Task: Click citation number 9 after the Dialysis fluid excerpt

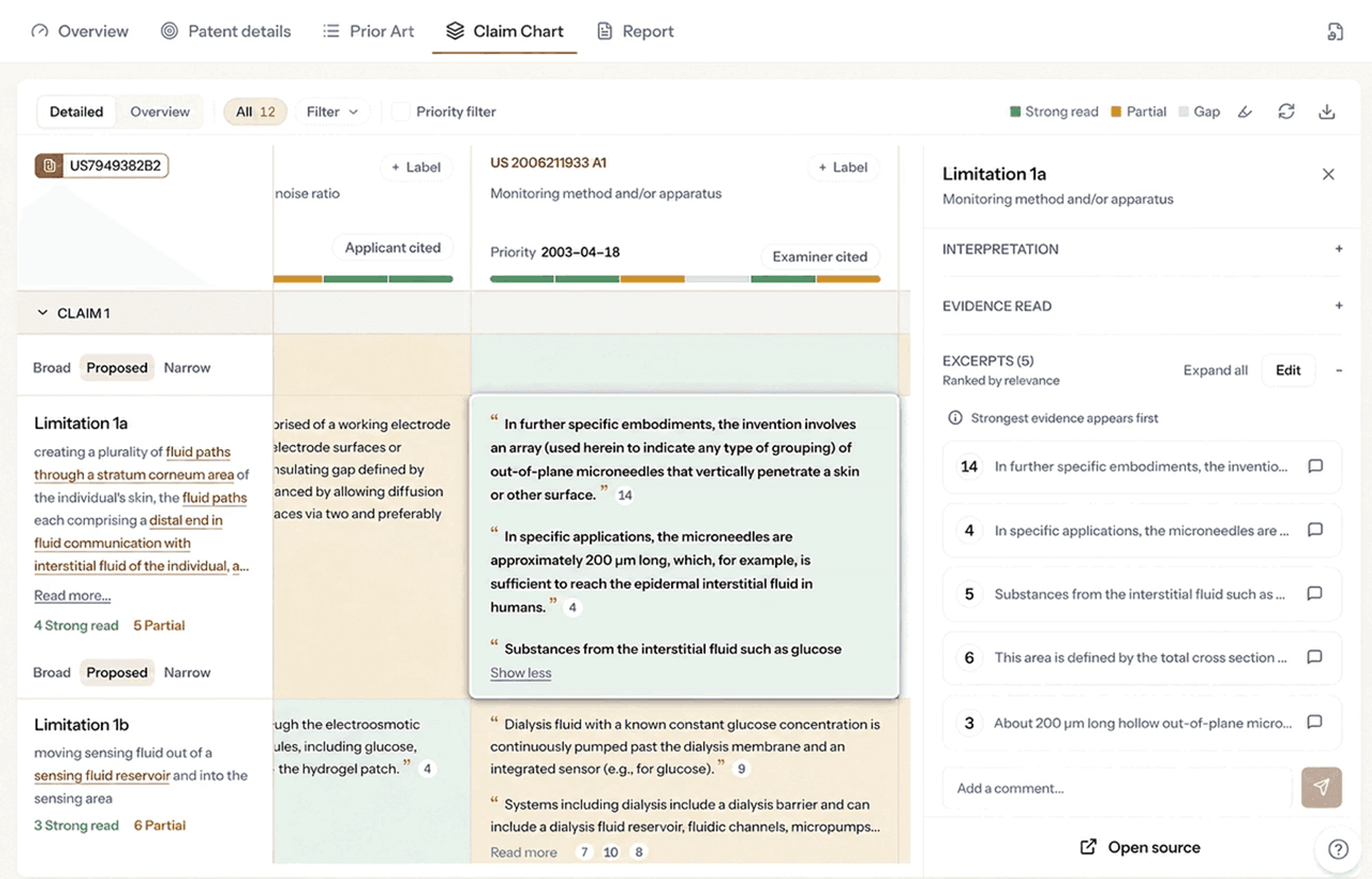Action: point(741,769)
